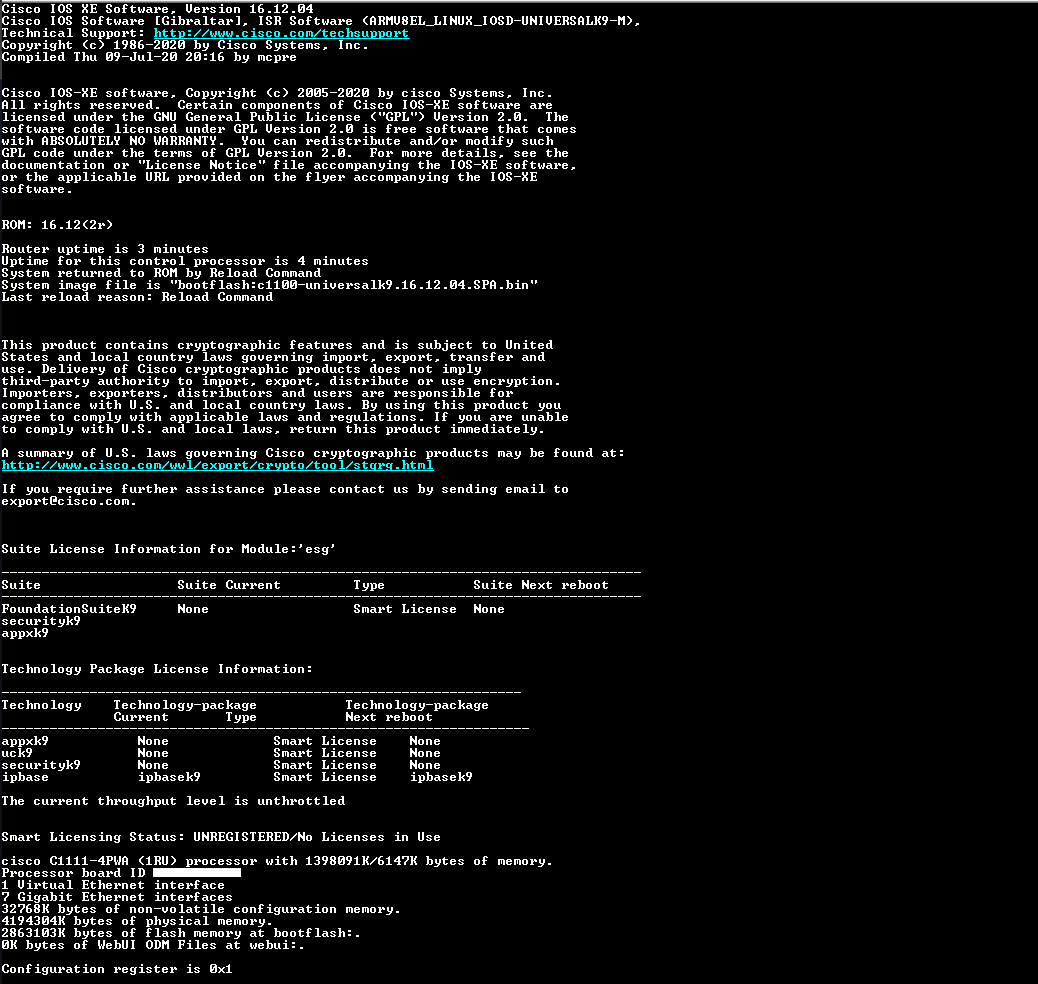The height and width of the screenshot is (984, 1038).
Task: Click the securityk9 row in technology table
Action: coord(237,765)
